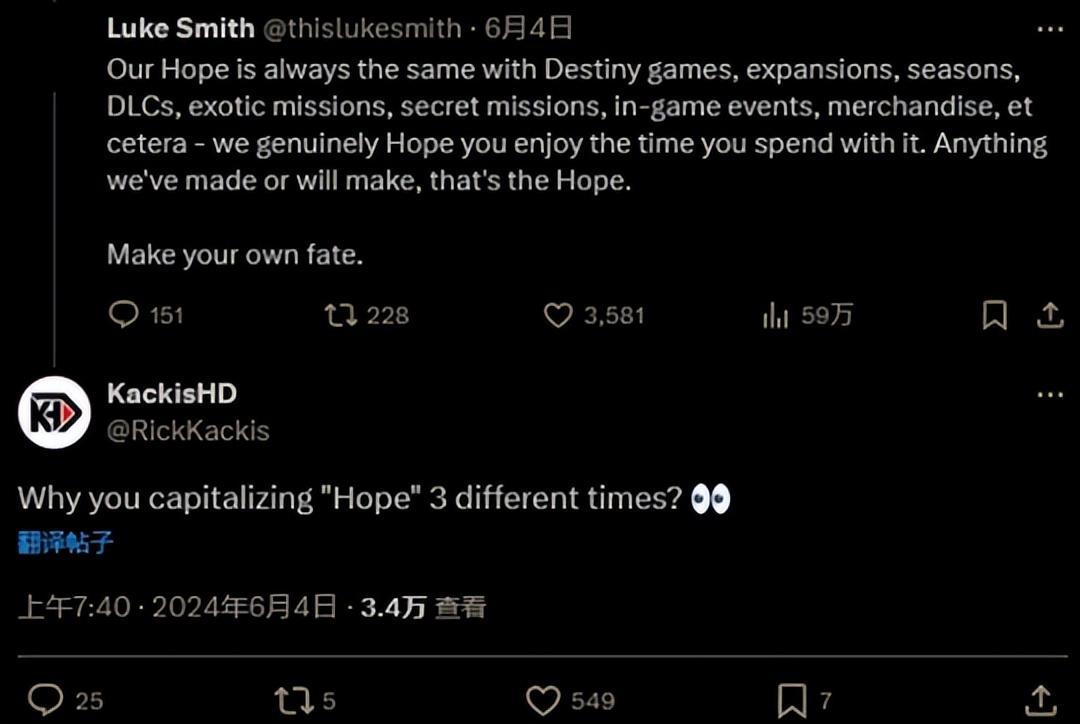Viewport: 1080px width, 724px height.
Task: Reply to Luke Smith's tweet
Action: pyautogui.click(x=124, y=316)
